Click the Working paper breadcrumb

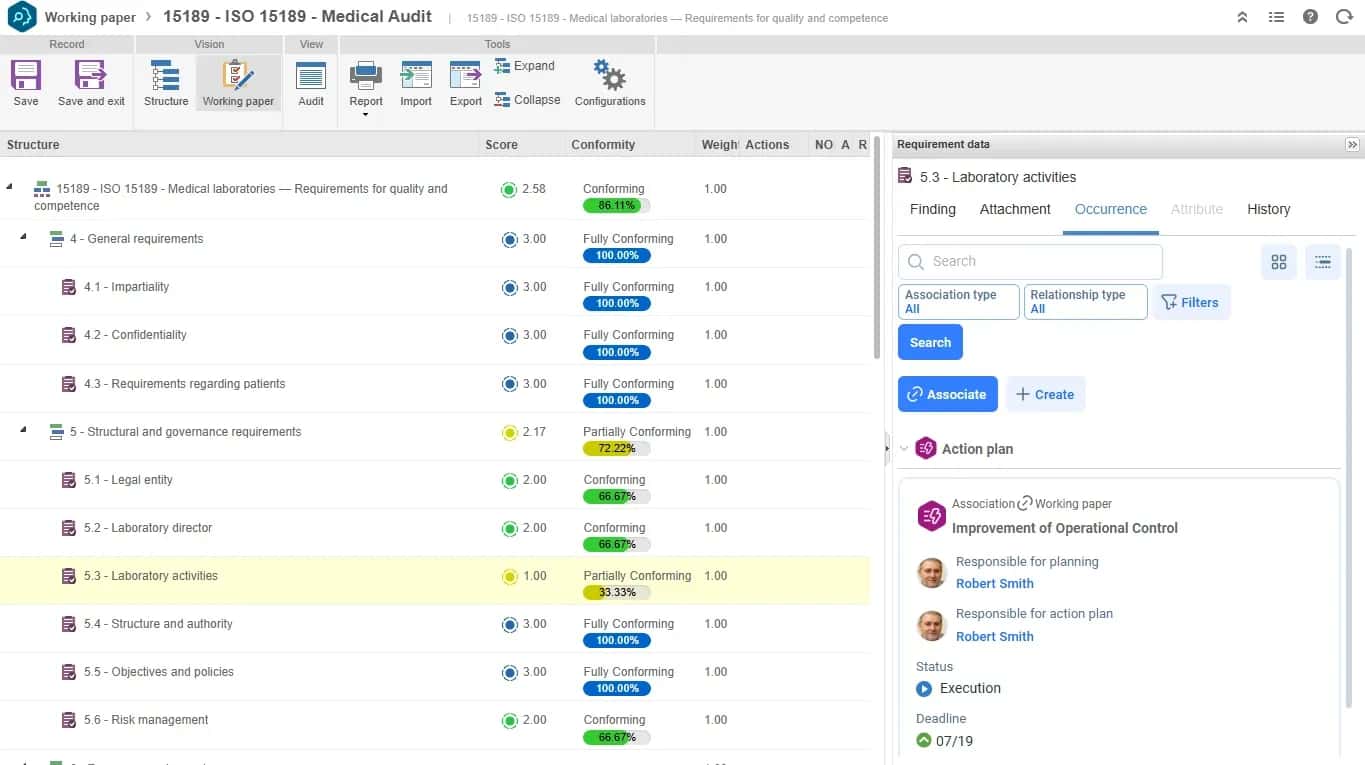click(x=90, y=17)
